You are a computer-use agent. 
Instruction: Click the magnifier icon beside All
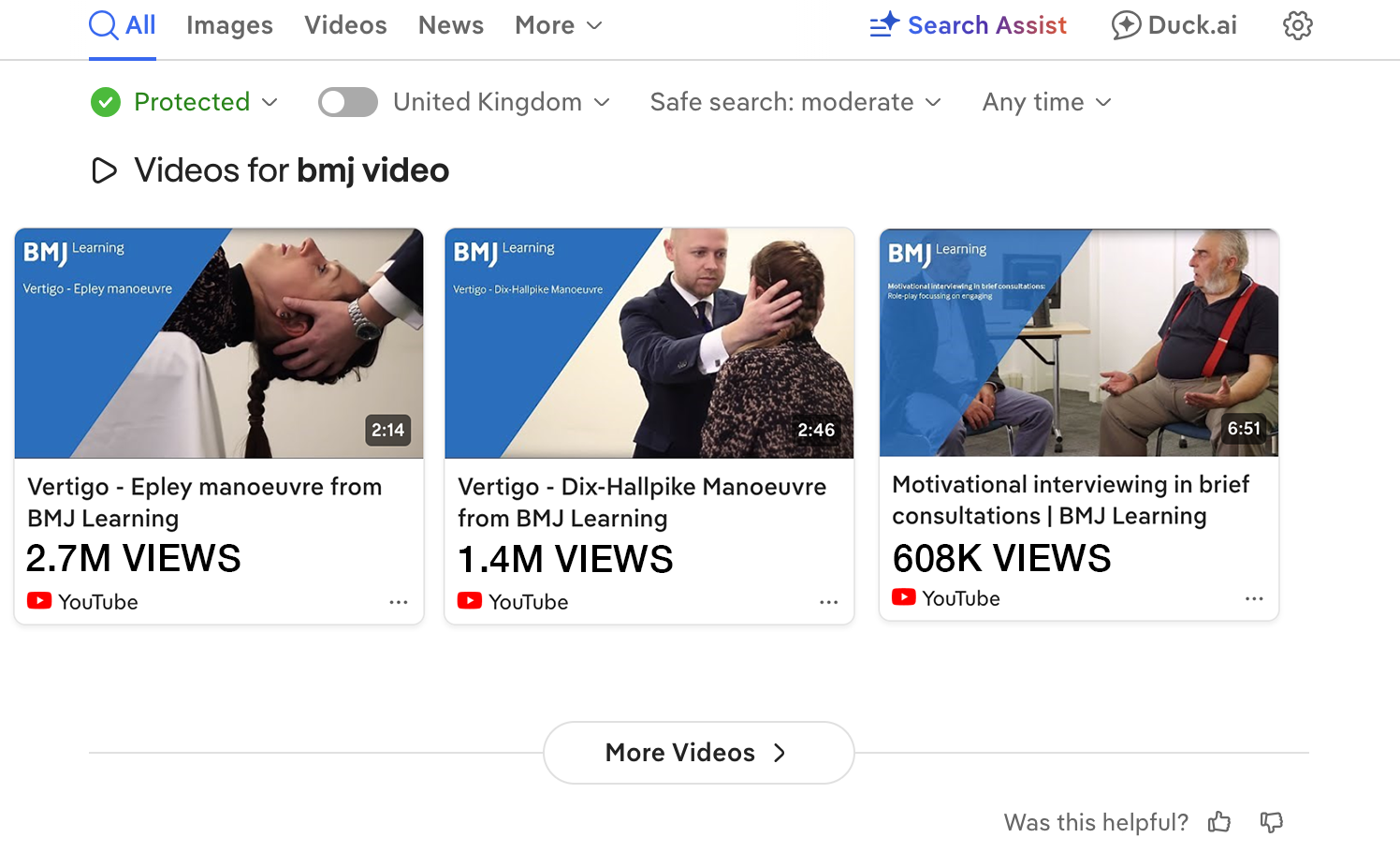pos(103,25)
